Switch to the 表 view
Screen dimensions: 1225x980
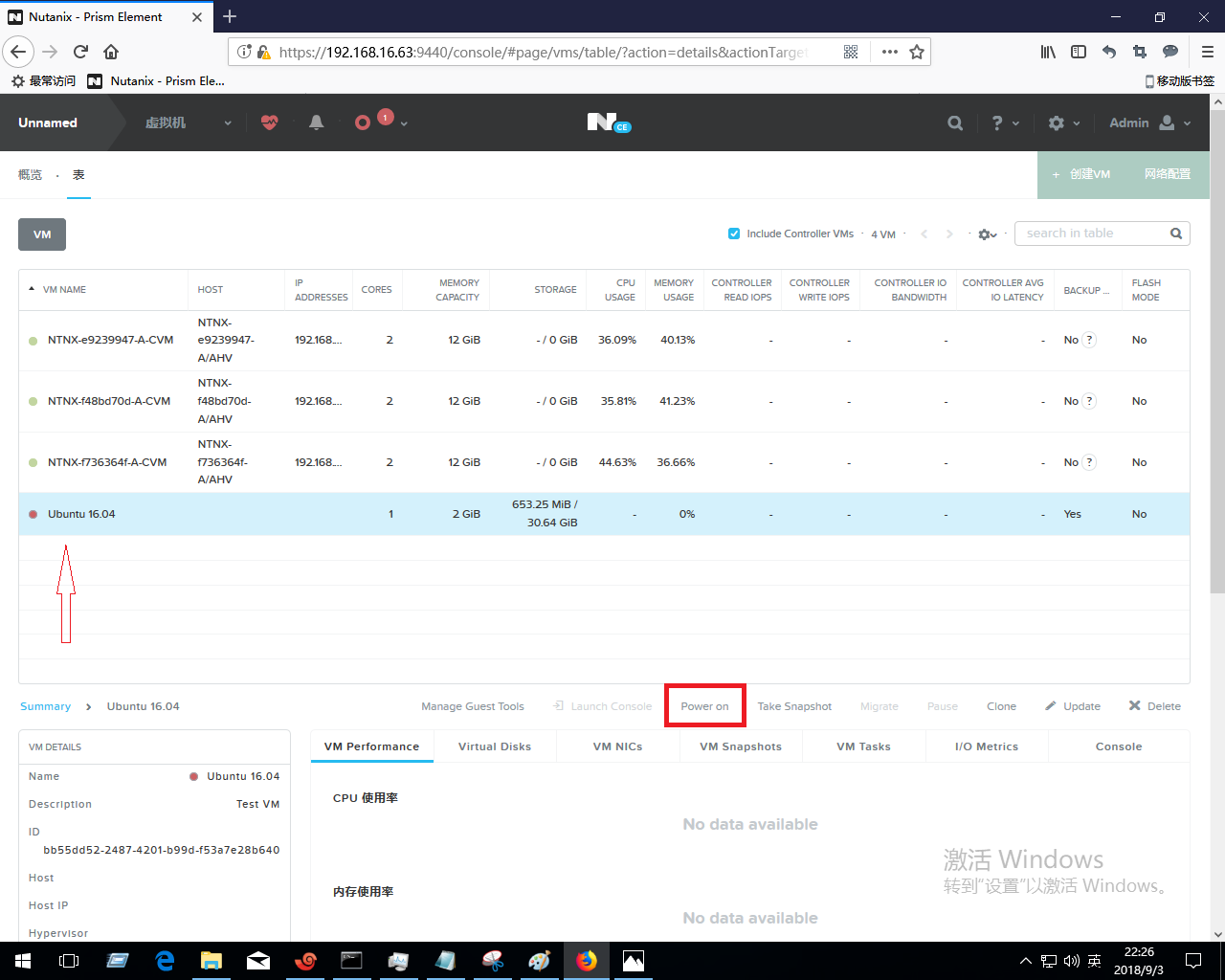click(78, 174)
